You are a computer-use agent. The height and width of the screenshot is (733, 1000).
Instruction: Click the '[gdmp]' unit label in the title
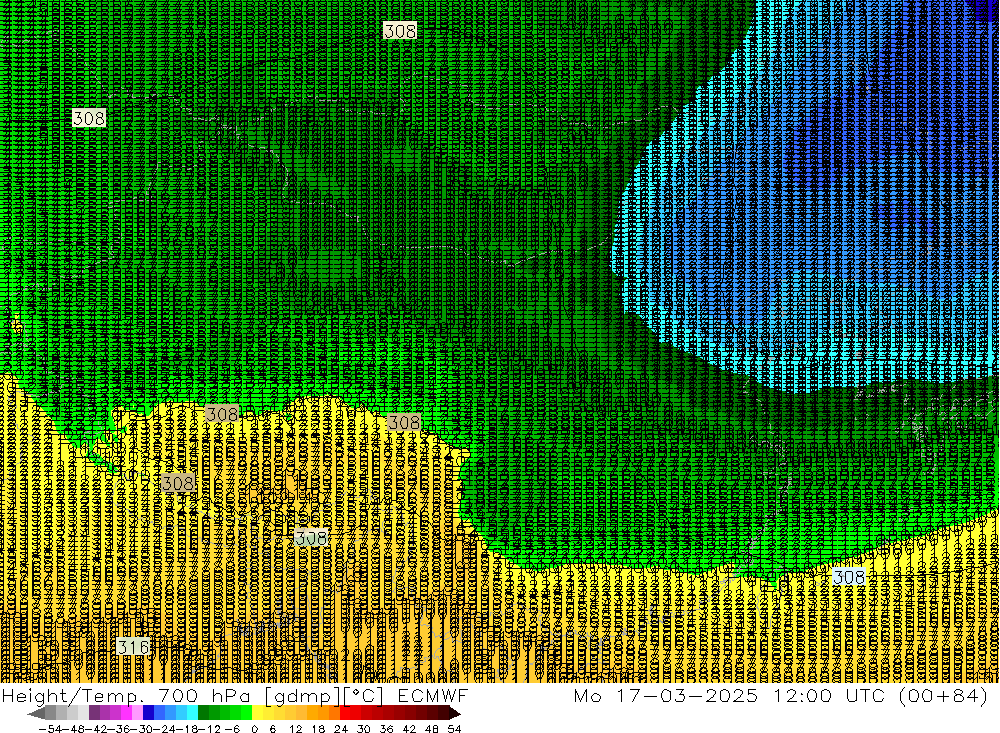click(302, 695)
